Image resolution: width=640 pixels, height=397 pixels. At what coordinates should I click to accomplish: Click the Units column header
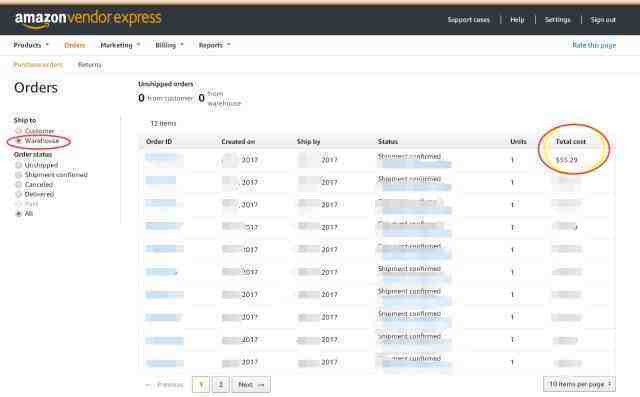click(518, 142)
